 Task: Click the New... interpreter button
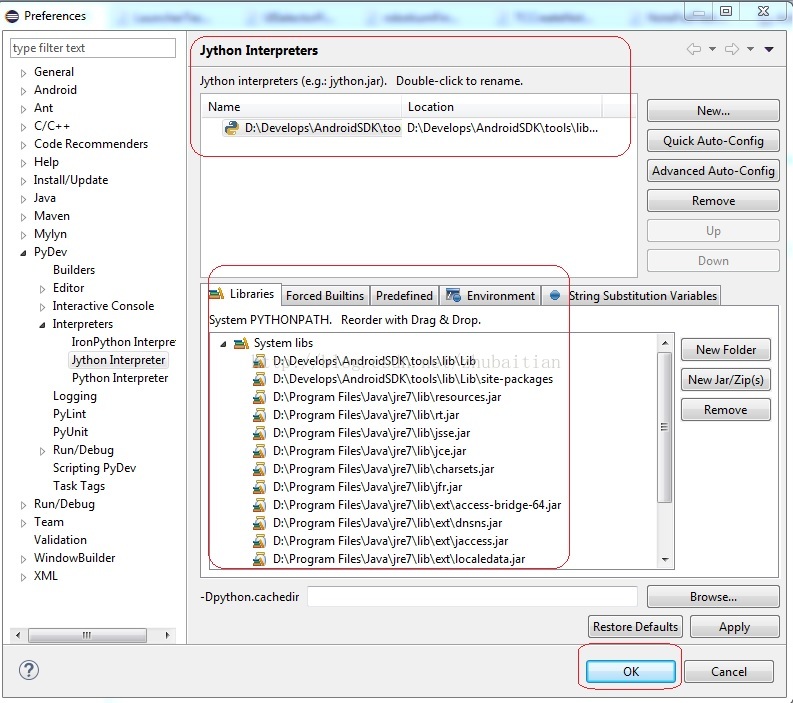pyautogui.click(x=713, y=111)
